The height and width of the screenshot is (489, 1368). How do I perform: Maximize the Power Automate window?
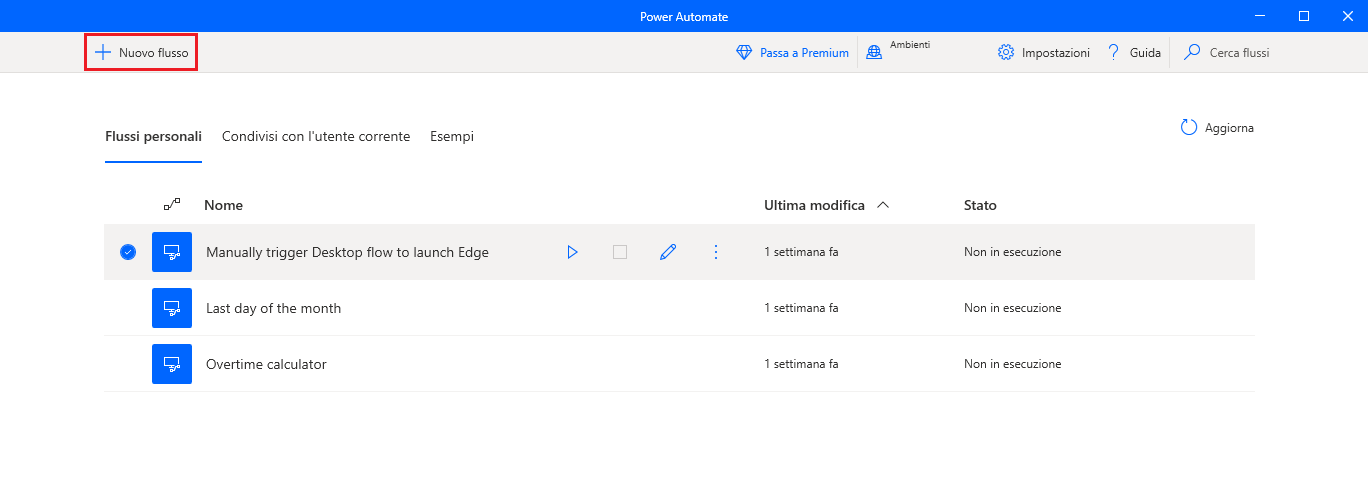pyautogui.click(x=1304, y=16)
